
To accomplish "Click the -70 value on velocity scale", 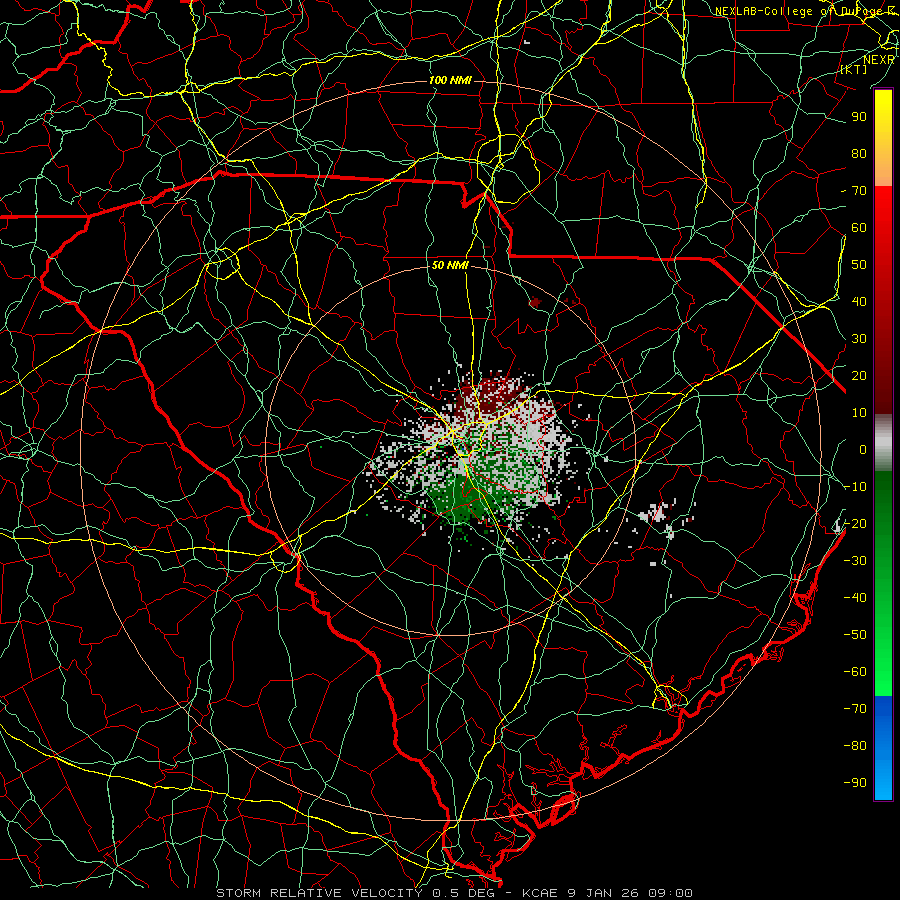I will (855, 709).
